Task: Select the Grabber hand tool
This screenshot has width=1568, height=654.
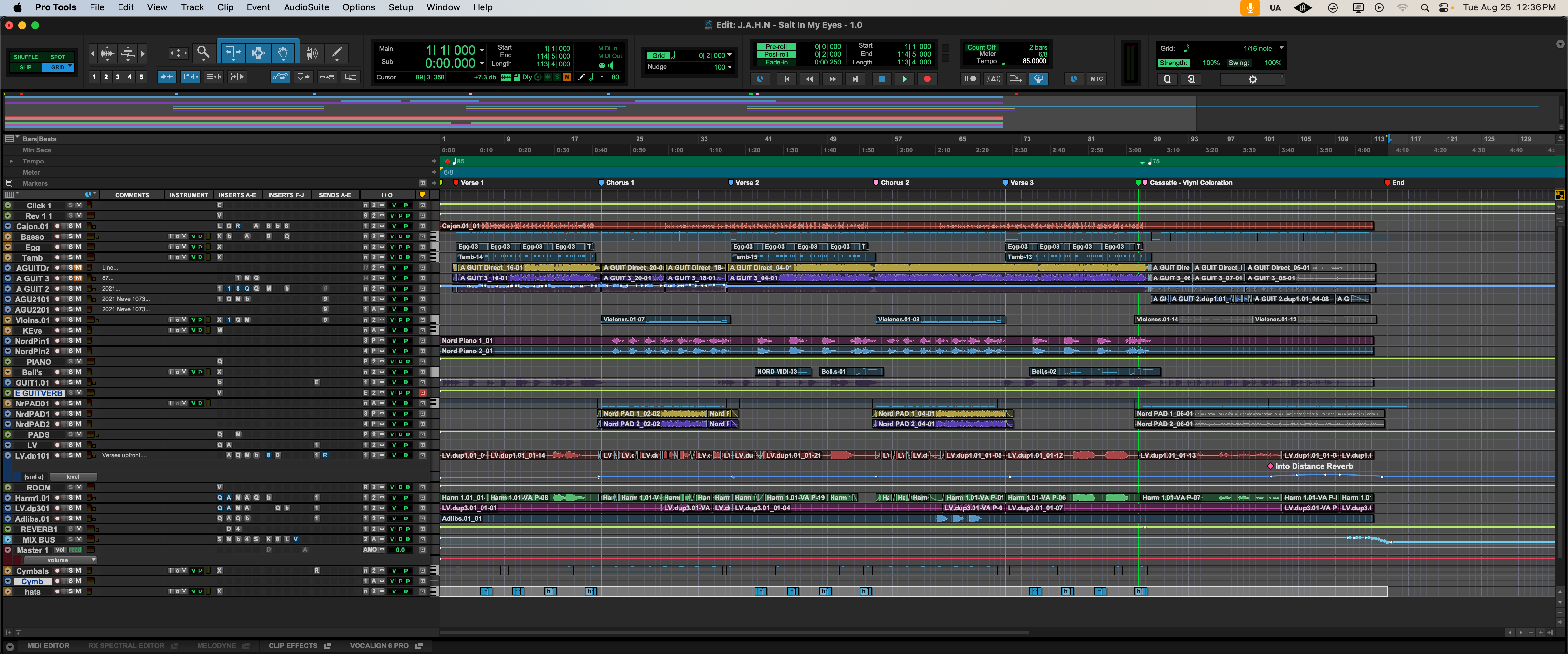Action: click(x=284, y=53)
